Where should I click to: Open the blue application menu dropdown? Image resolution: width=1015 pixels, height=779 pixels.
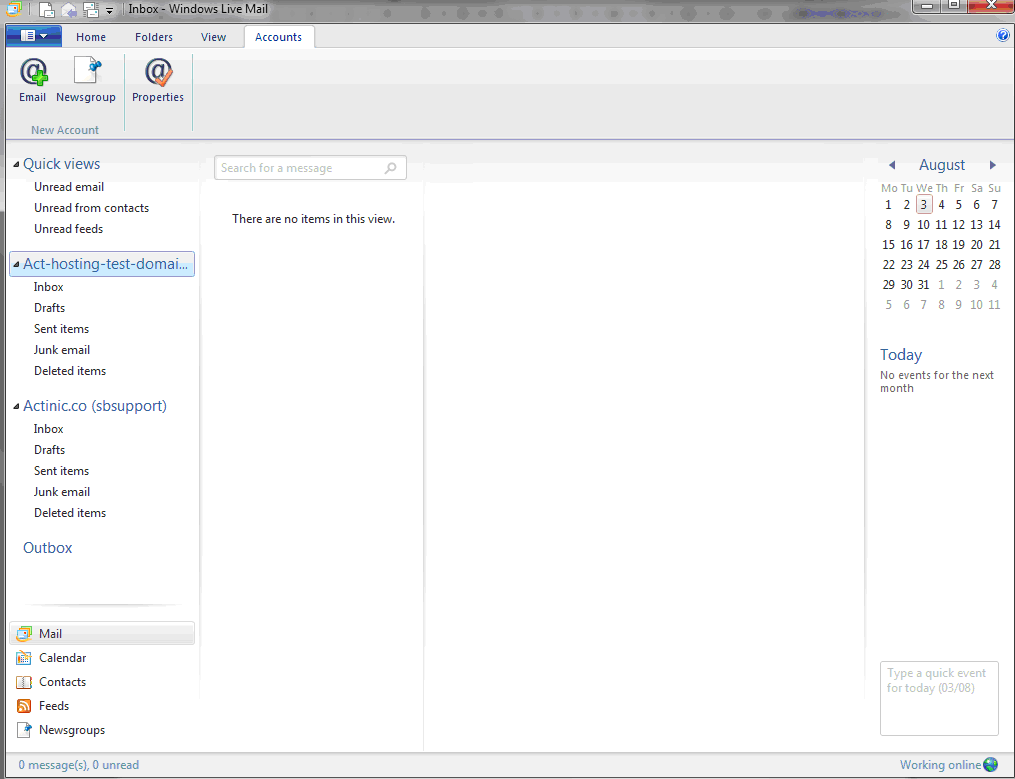tap(34, 36)
